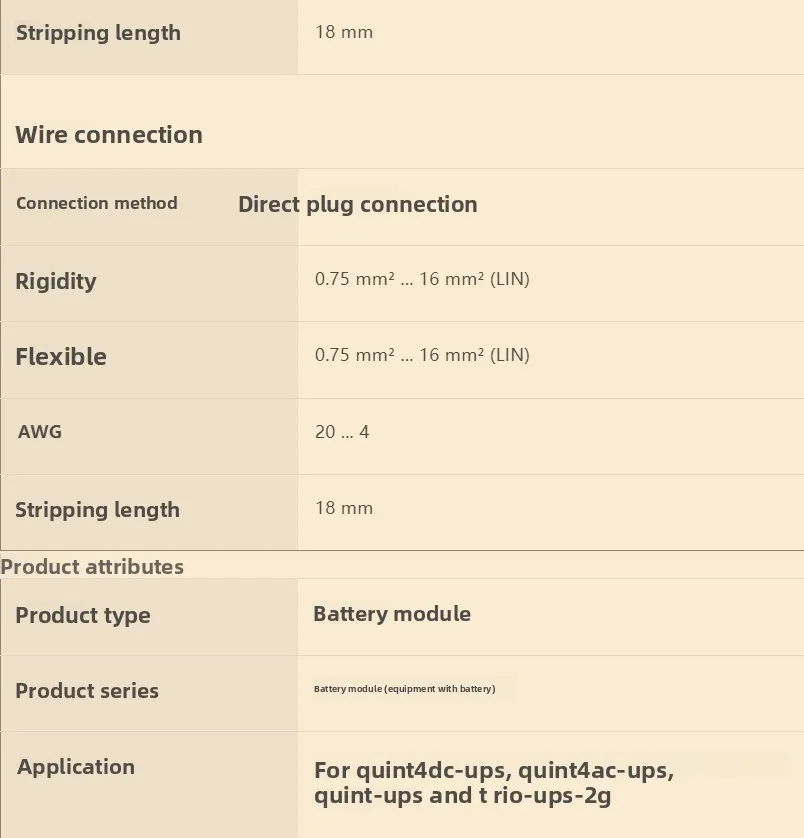Click the topmost 'Stripping length' label

(x=98, y=33)
